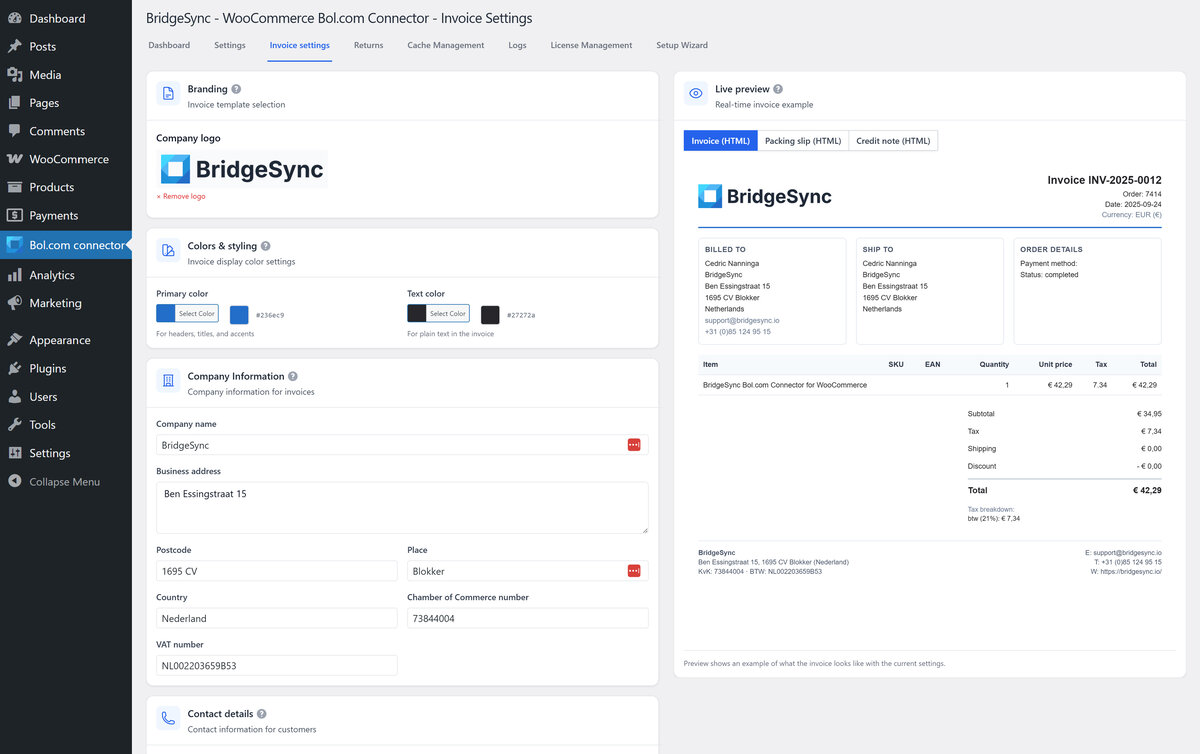Viewport: 1200px width, 754px height.
Task: Open WooCommerce from the sidebar
Action: click(x=68, y=159)
